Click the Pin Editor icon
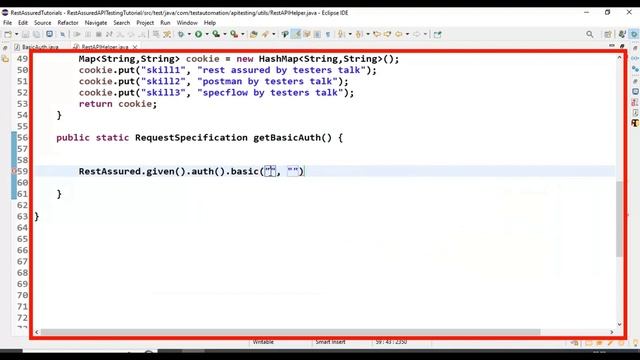This screenshot has height=360, width=640. tap(438, 34)
